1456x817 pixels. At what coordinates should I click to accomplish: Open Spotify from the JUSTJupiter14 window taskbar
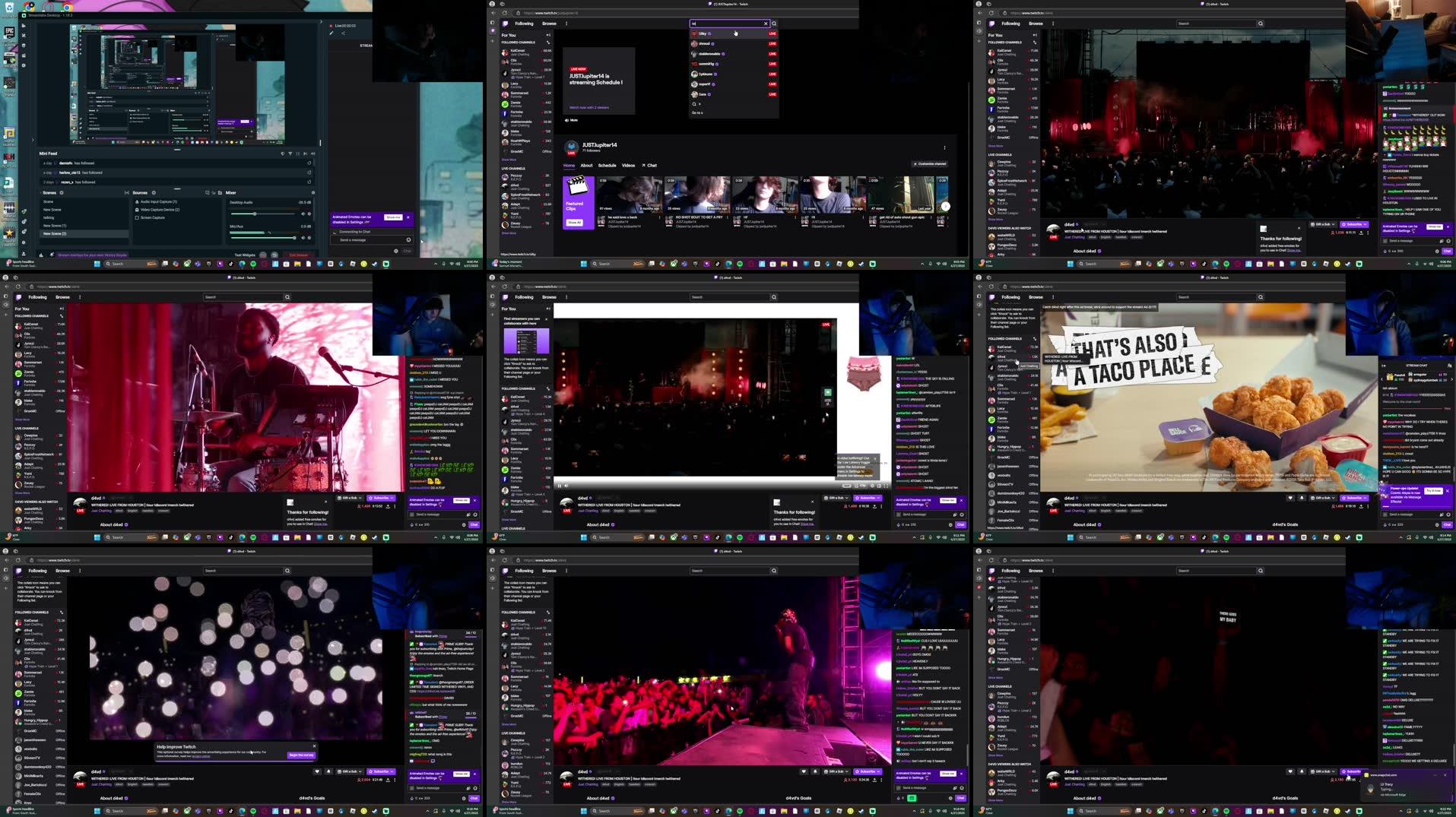tap(740, 263)
